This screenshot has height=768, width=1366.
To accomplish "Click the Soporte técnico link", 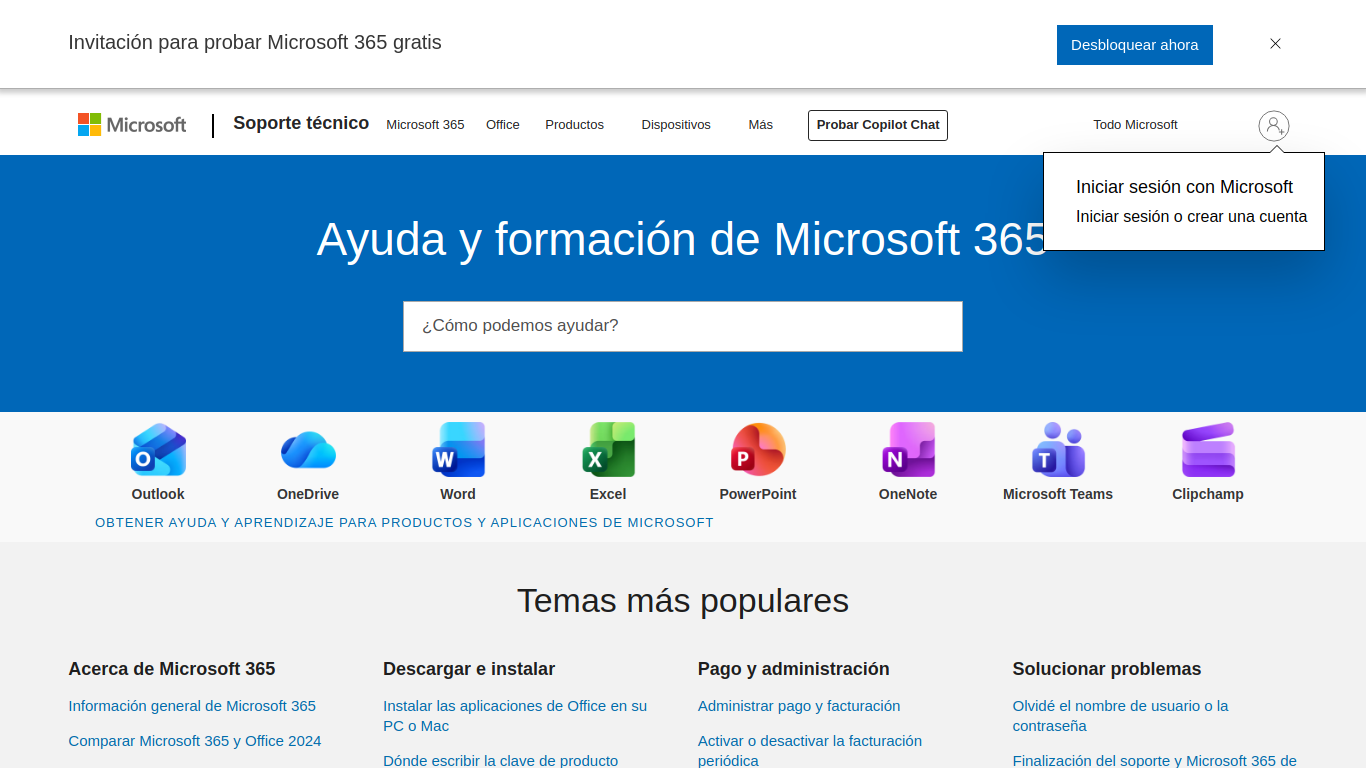I will (301, 123).
